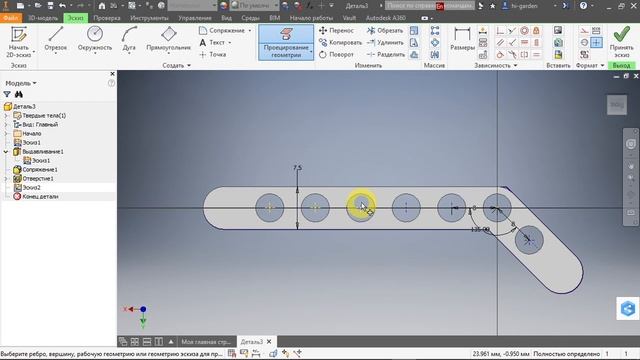The width and height of the screenshot is (640, 360).
Task: Click the search help input field
Action: point(429,6)
